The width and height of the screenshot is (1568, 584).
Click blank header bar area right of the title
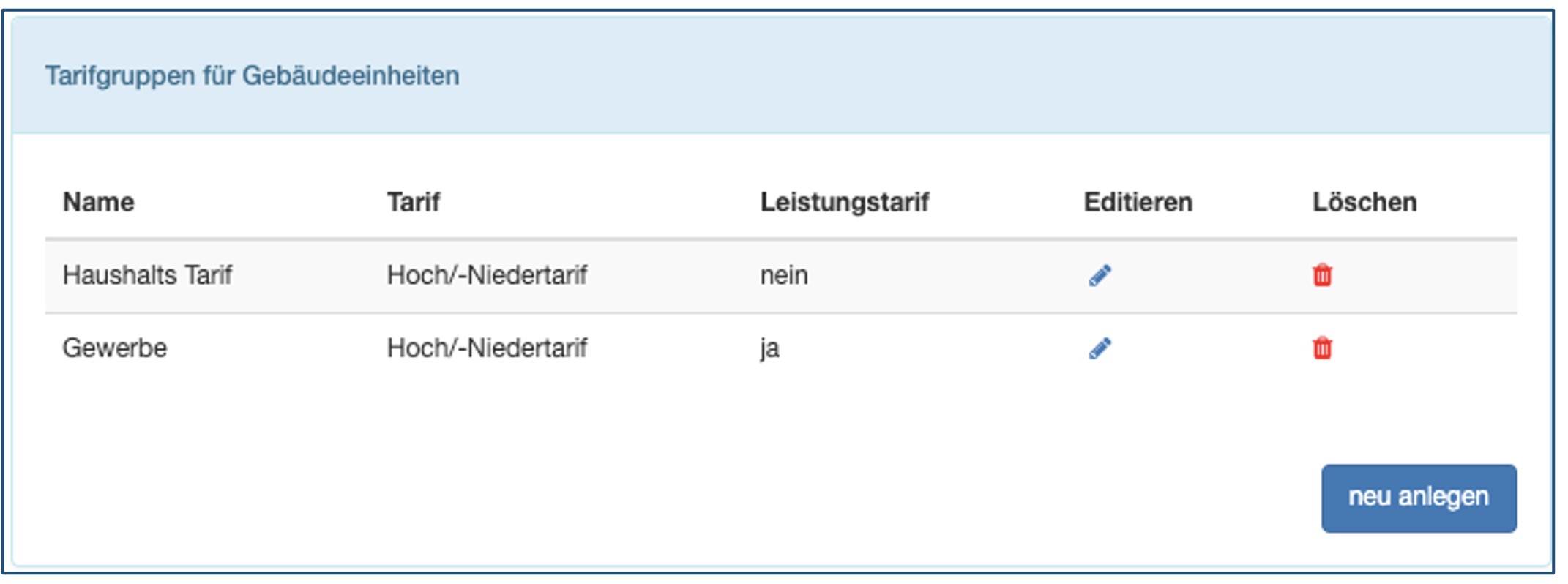pyautogui.click(x=1025, y=76)
